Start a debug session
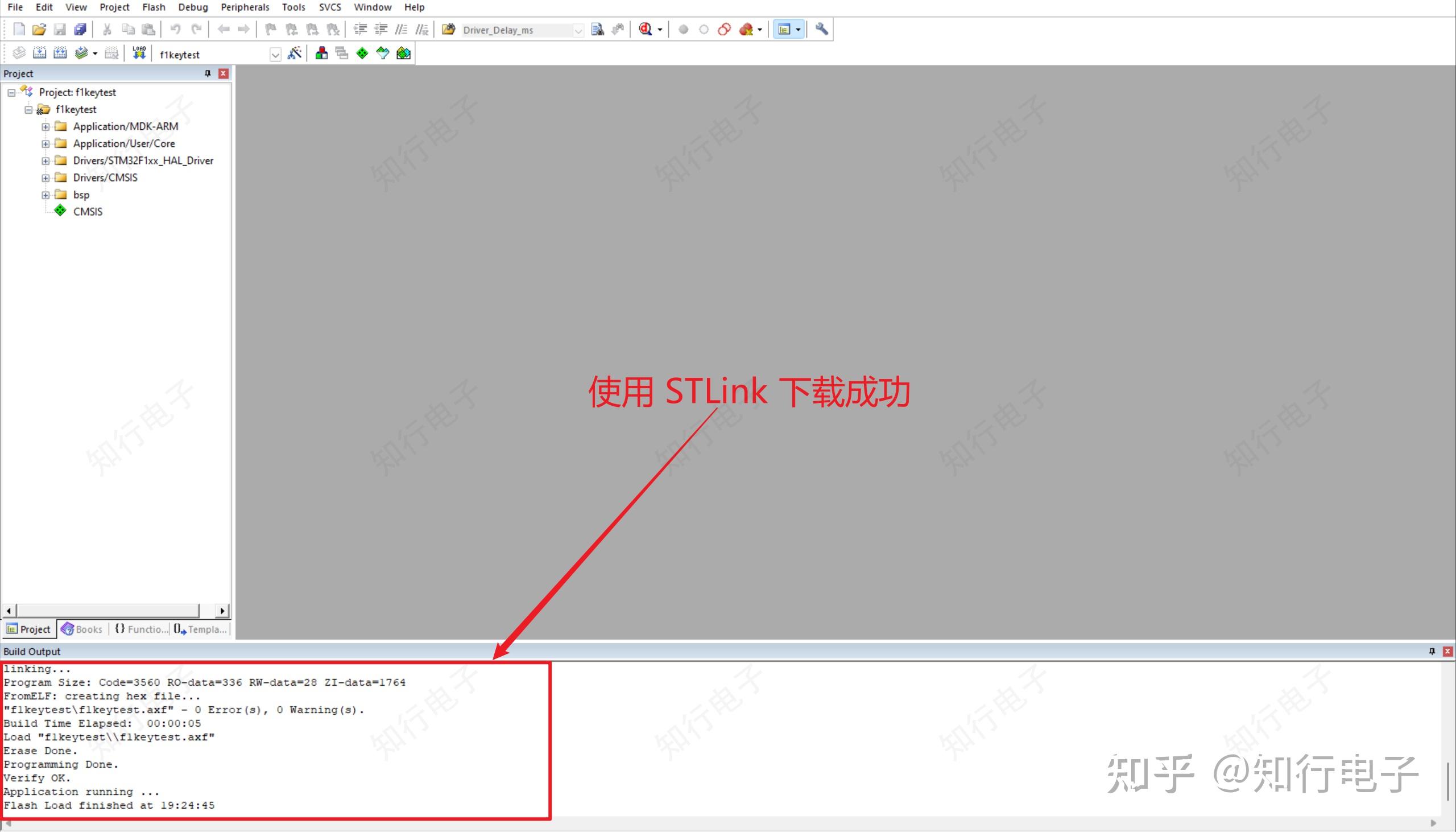 pos(647,28)
